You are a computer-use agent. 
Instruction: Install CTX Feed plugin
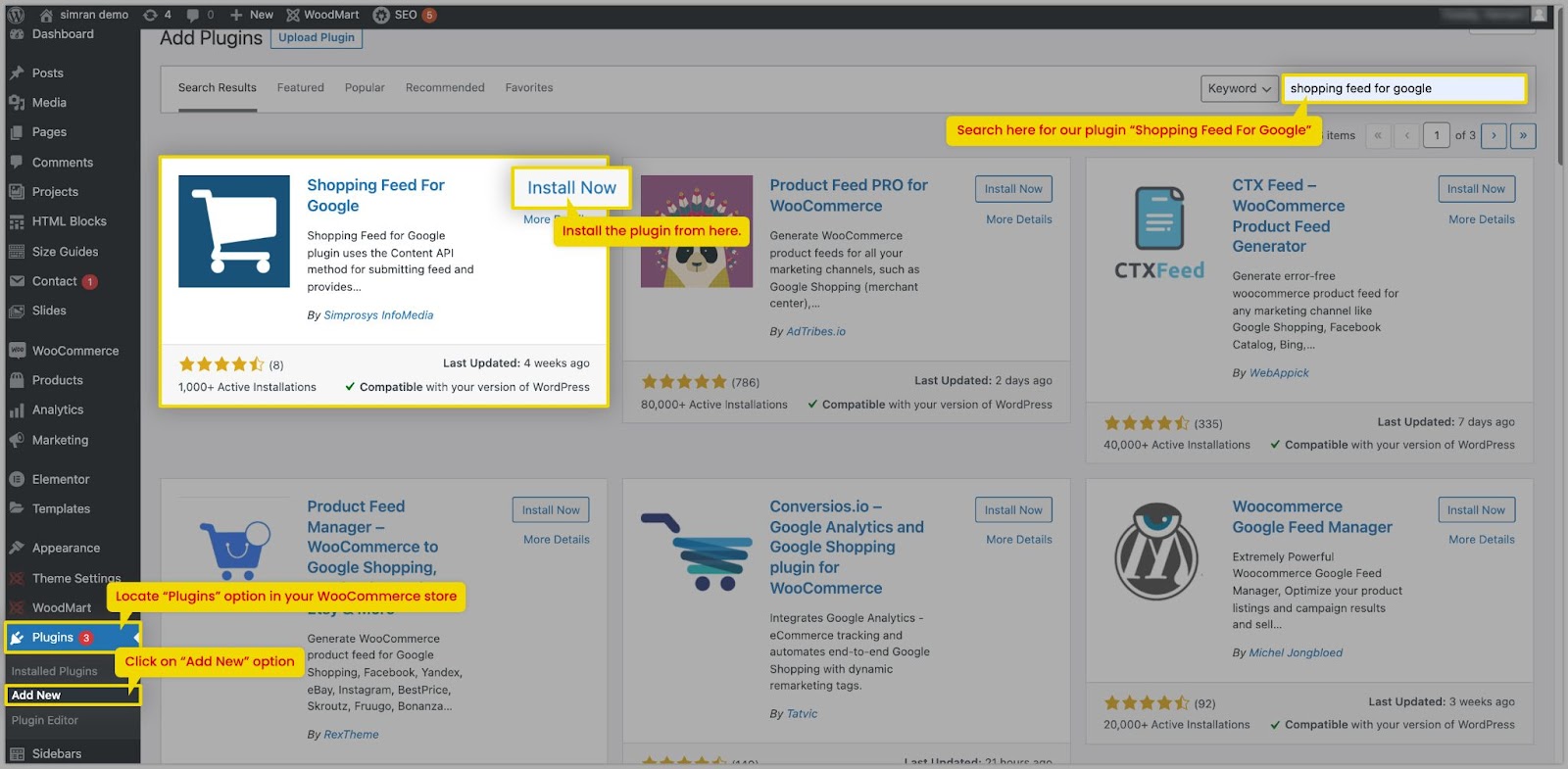pos(1476,189)
